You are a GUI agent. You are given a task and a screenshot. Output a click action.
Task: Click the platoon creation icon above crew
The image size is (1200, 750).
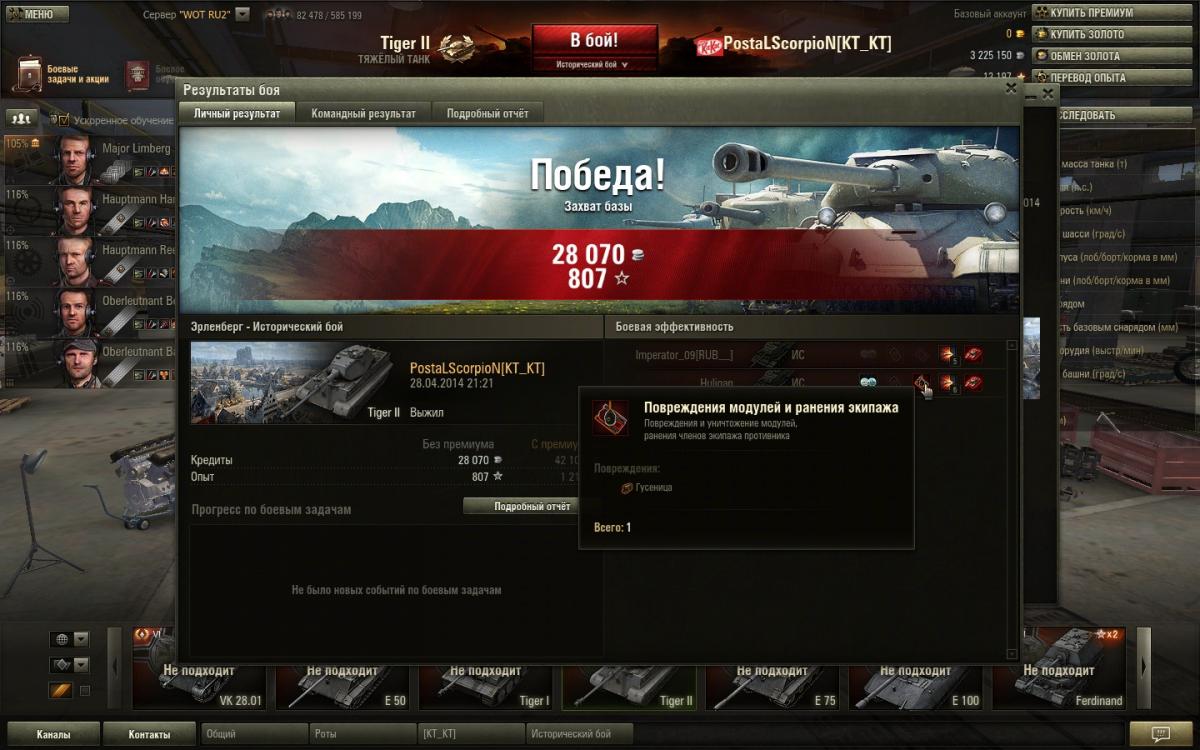21,118
